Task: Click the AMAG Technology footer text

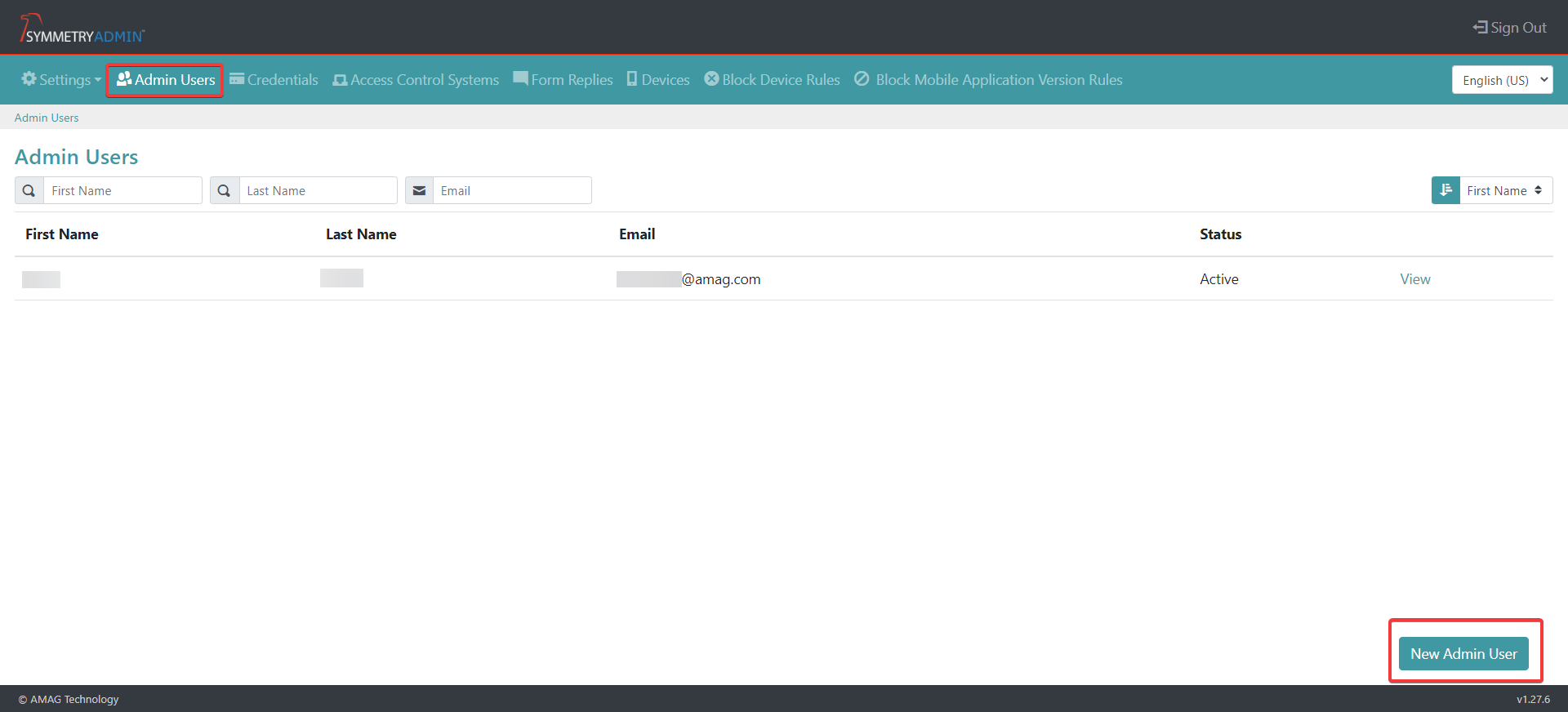Action: click(69, 699)
